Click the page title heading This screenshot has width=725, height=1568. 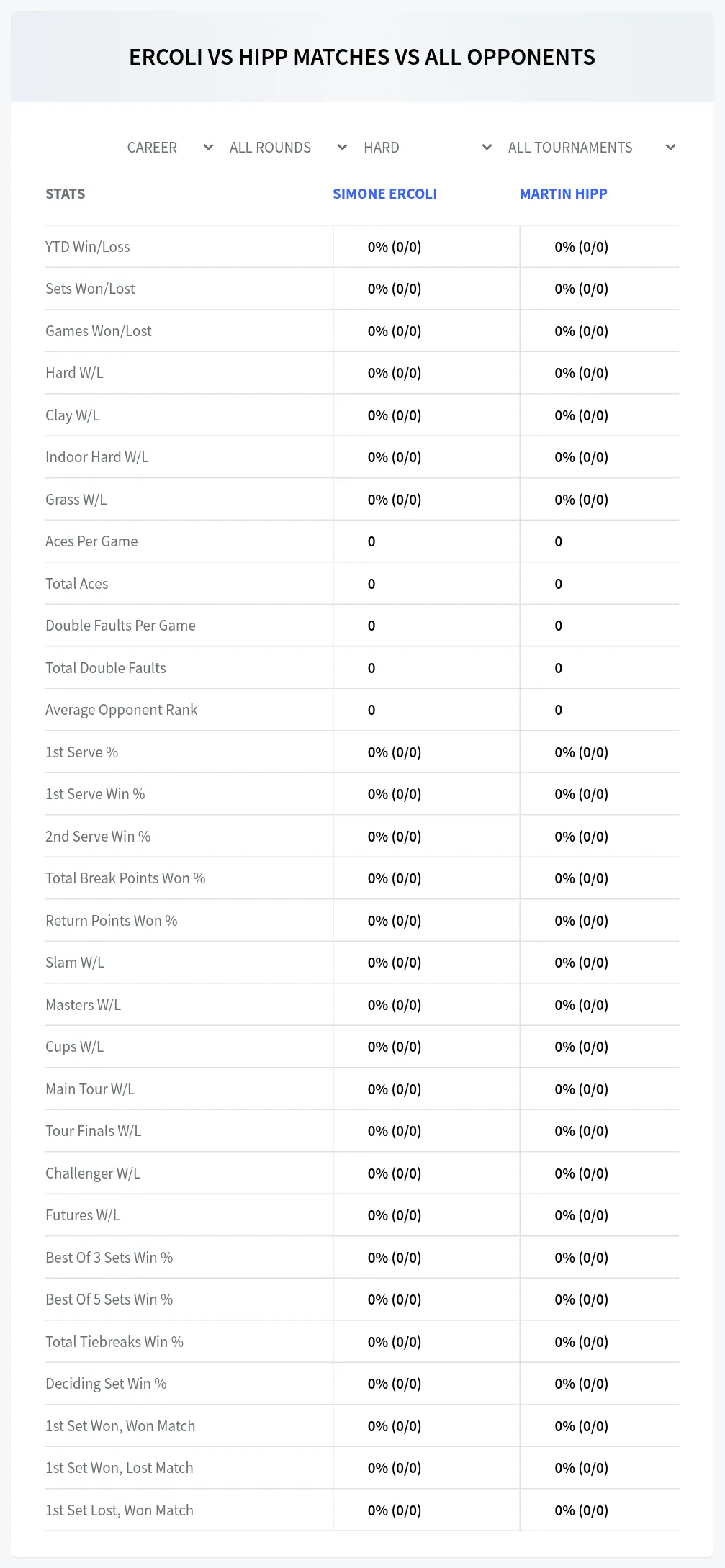pyautogui.click(x=362, y=57)
